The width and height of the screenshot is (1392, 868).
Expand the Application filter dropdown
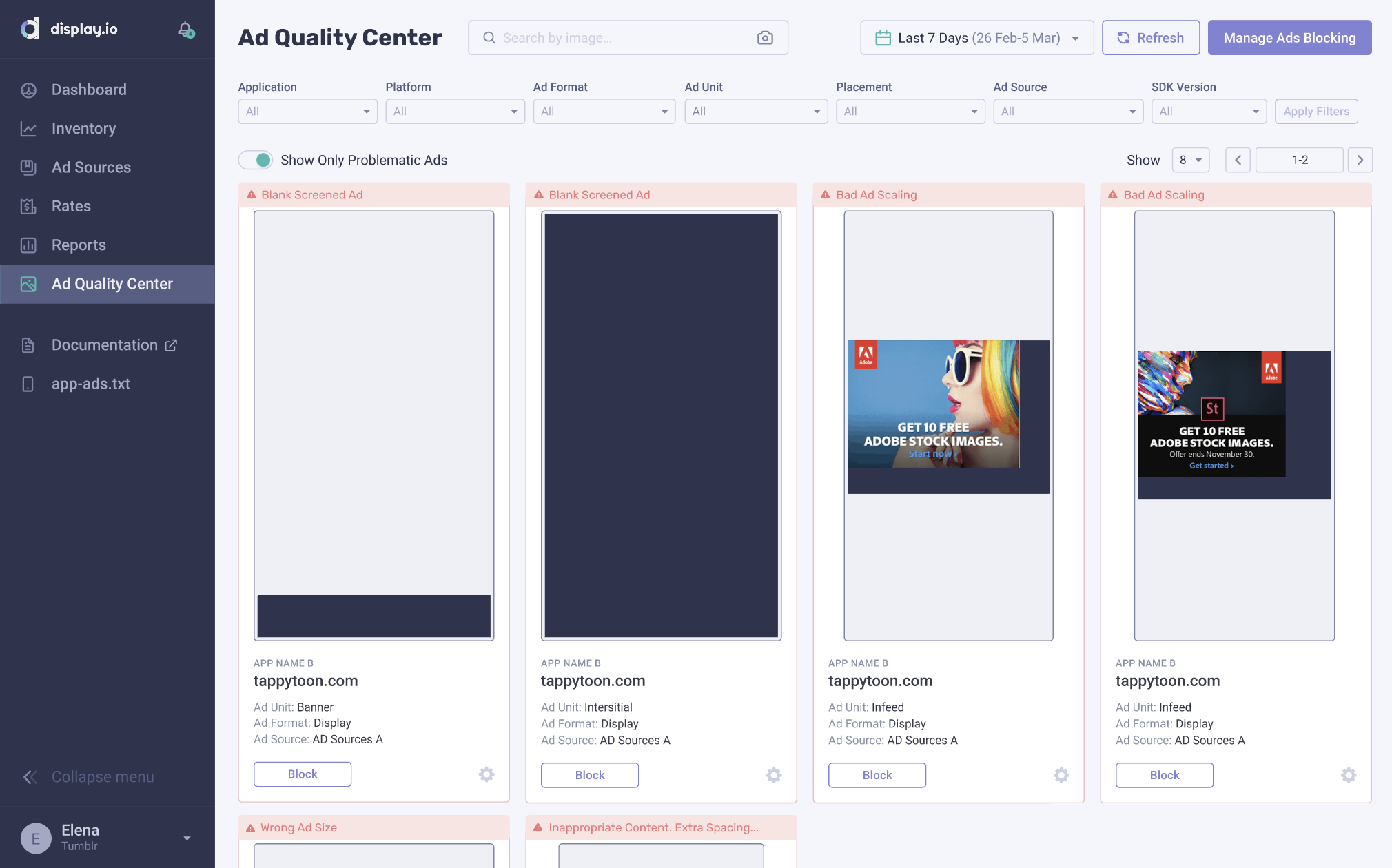tap(307, 112)
